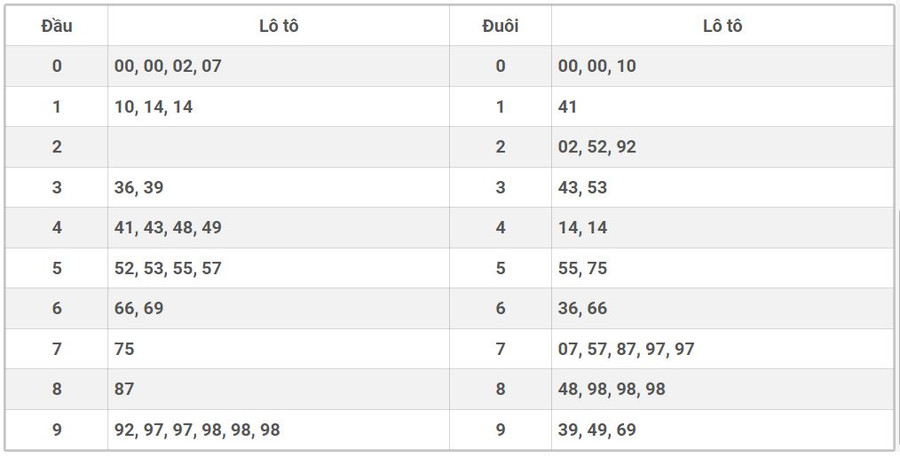Pick the cell "36, 66"
The image size is (900, 457).
coord(582,308)
